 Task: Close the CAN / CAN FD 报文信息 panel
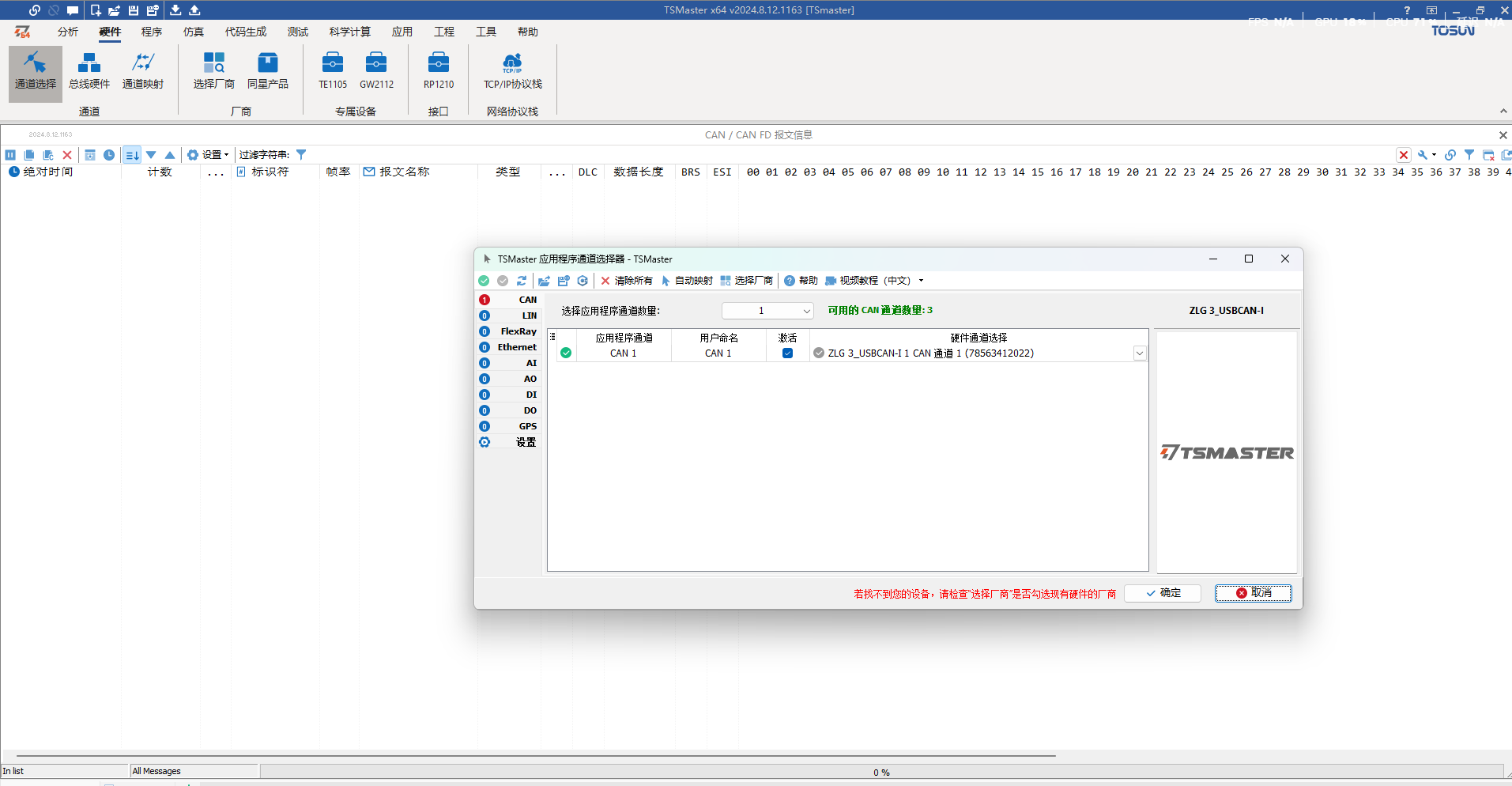coord(1503,135)
